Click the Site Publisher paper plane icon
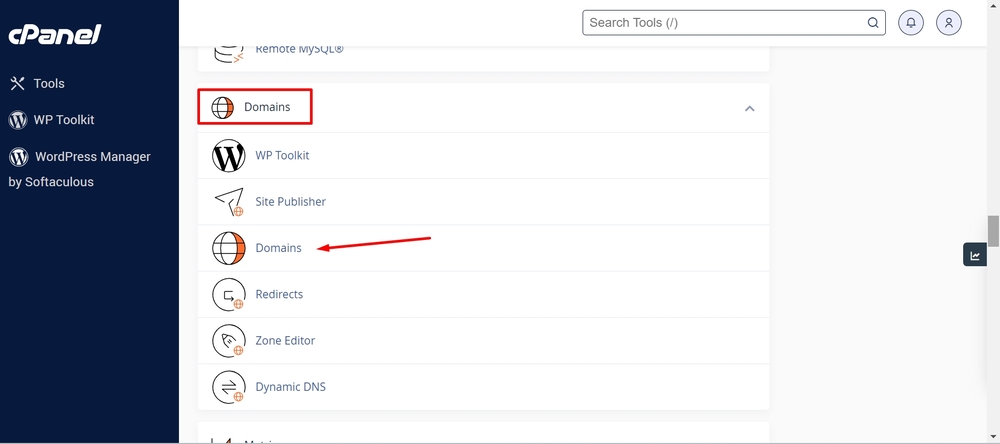Screen dimensions: 1000x444 (x=229, y=202)
